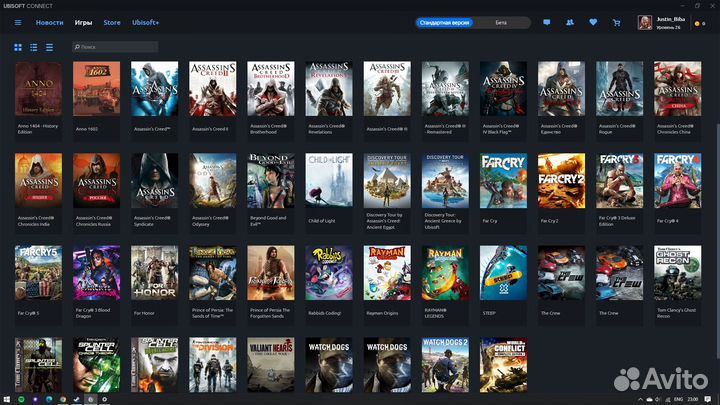Open the shopping cart
The width and height of the screenshot is (720, 405).
pos(617,22)
